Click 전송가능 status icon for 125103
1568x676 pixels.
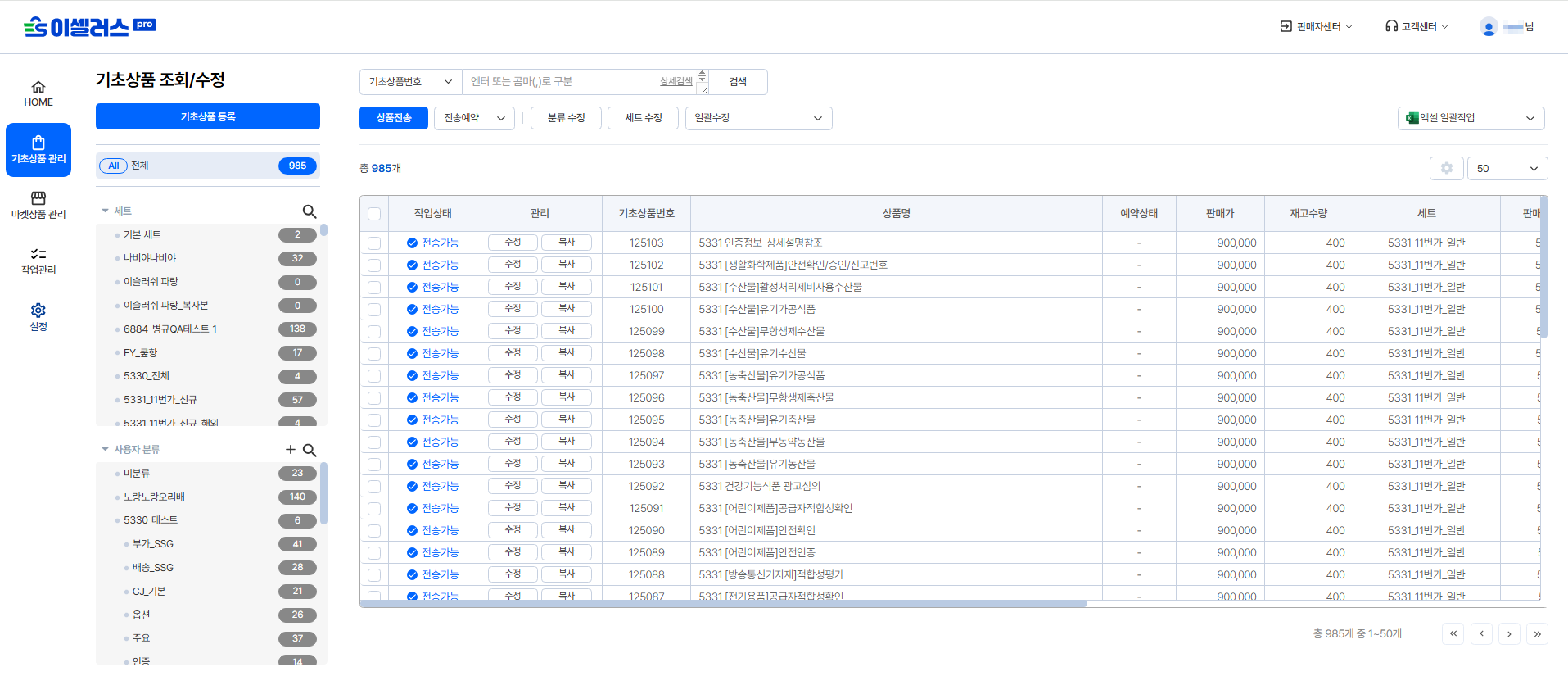coord(412,243)
